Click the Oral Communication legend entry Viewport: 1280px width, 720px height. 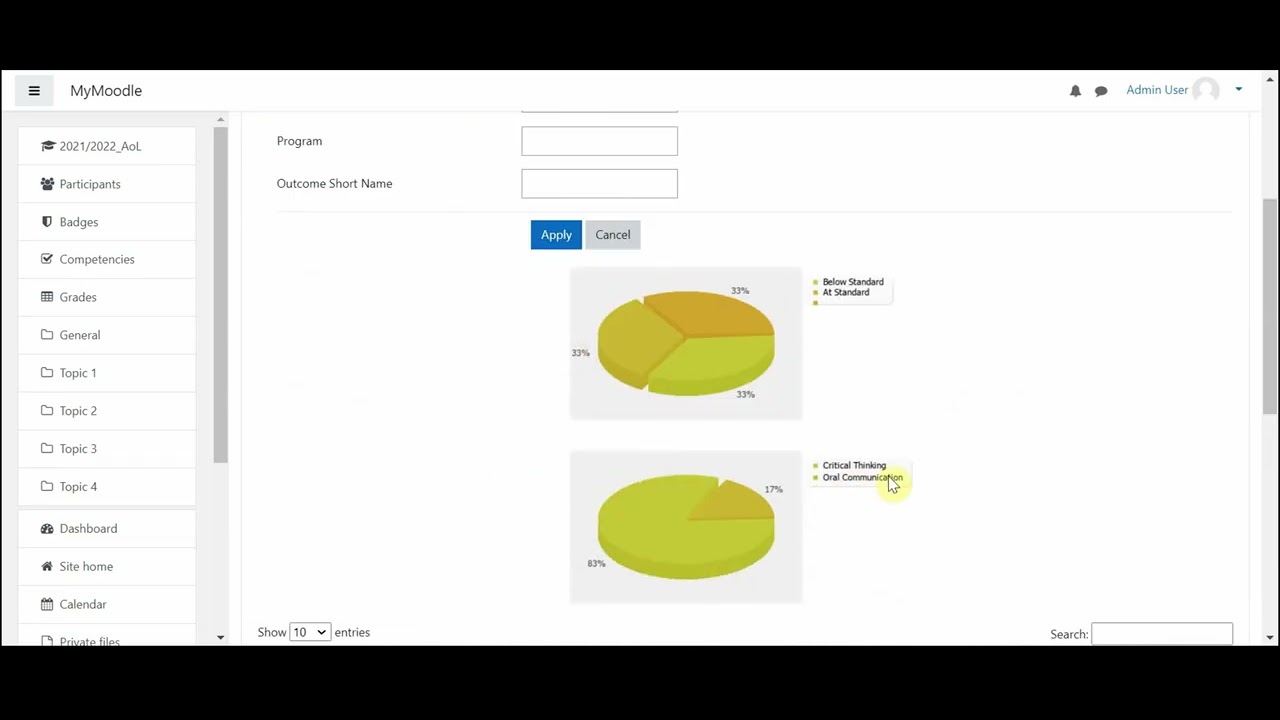[x=861, y=478]
